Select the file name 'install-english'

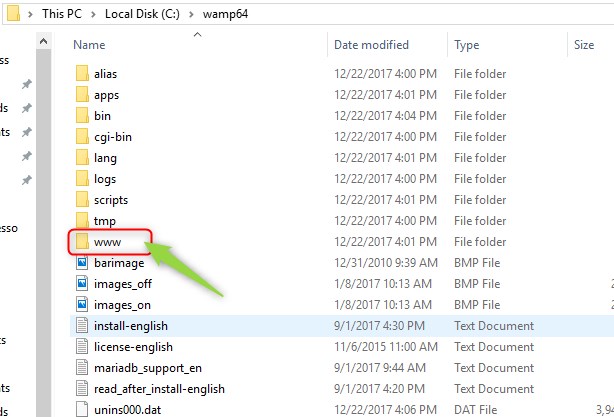point(131,326)
